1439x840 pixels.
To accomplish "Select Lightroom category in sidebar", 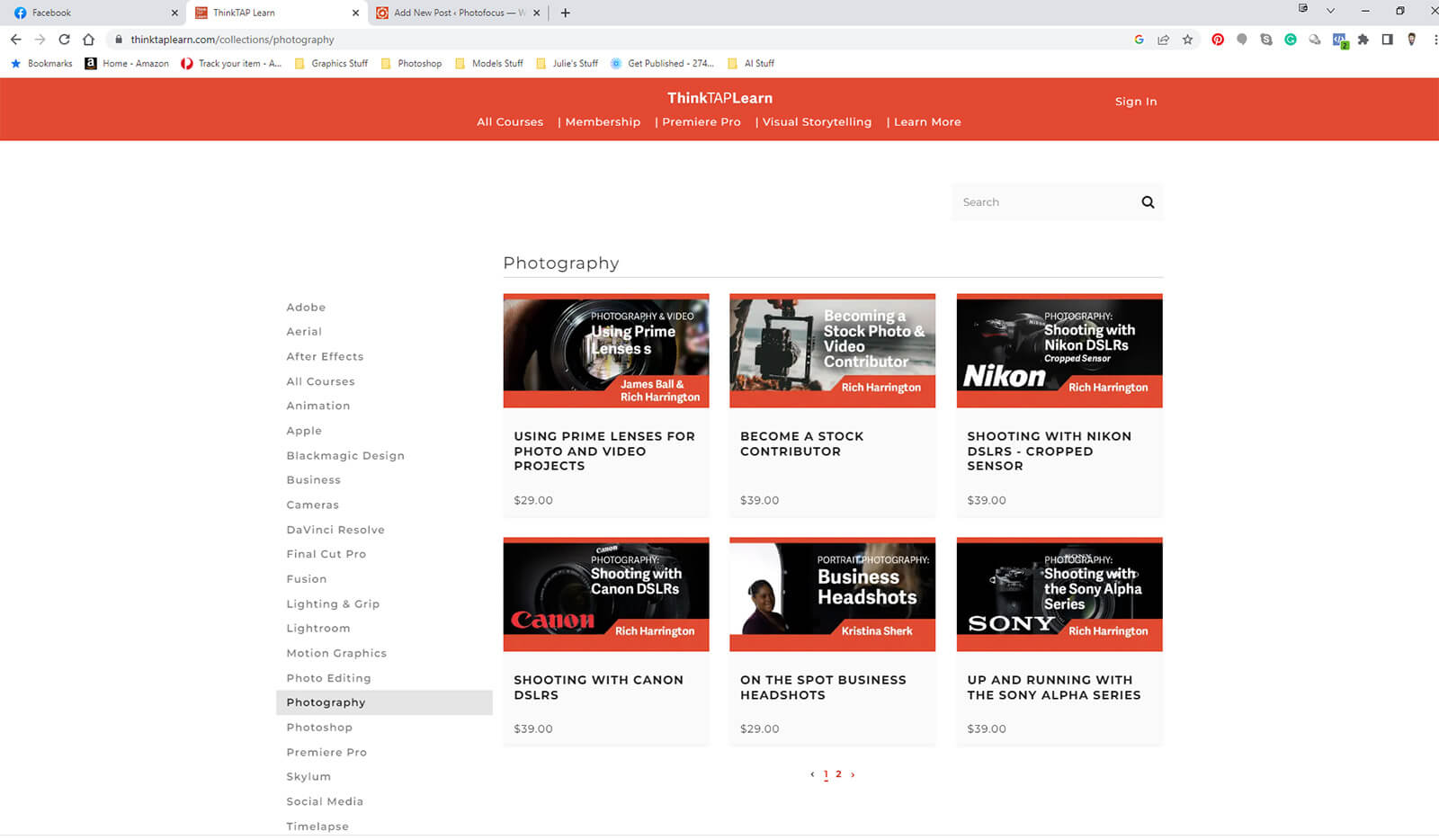I will point(318,629).
